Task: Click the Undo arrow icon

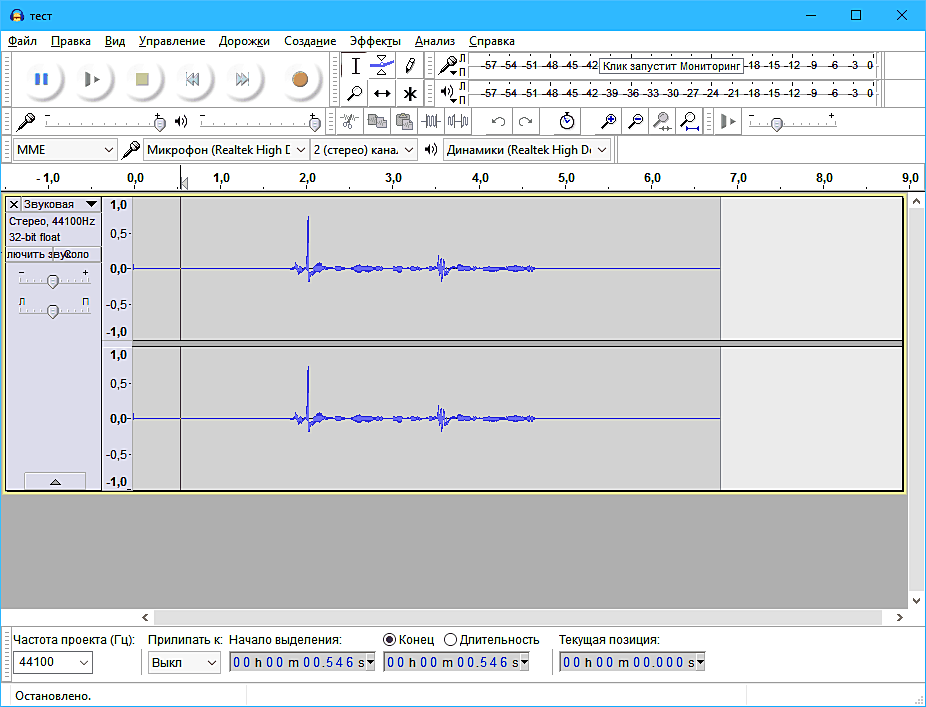Action: [498, 121]
